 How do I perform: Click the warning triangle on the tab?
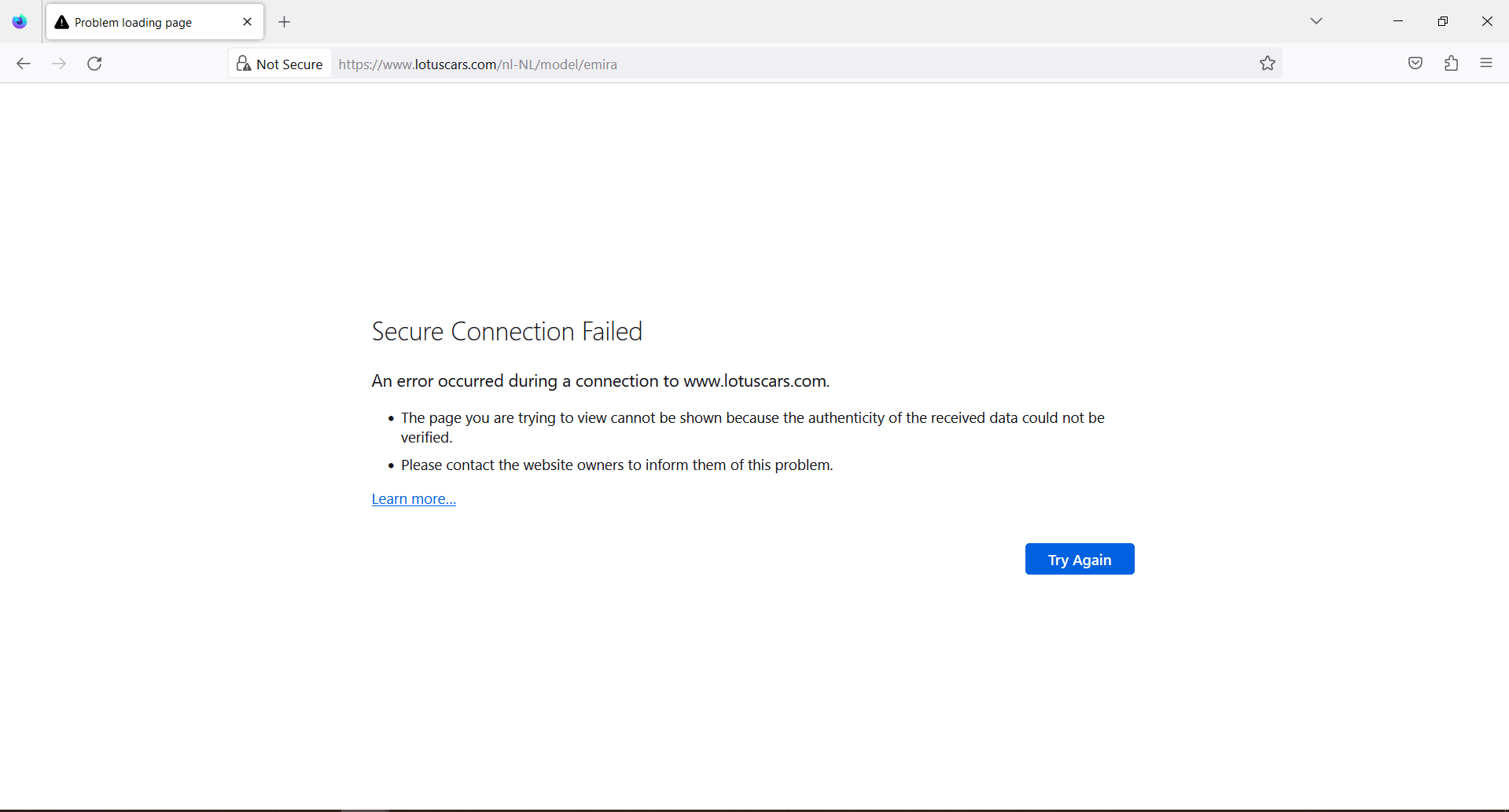[61, 22]
